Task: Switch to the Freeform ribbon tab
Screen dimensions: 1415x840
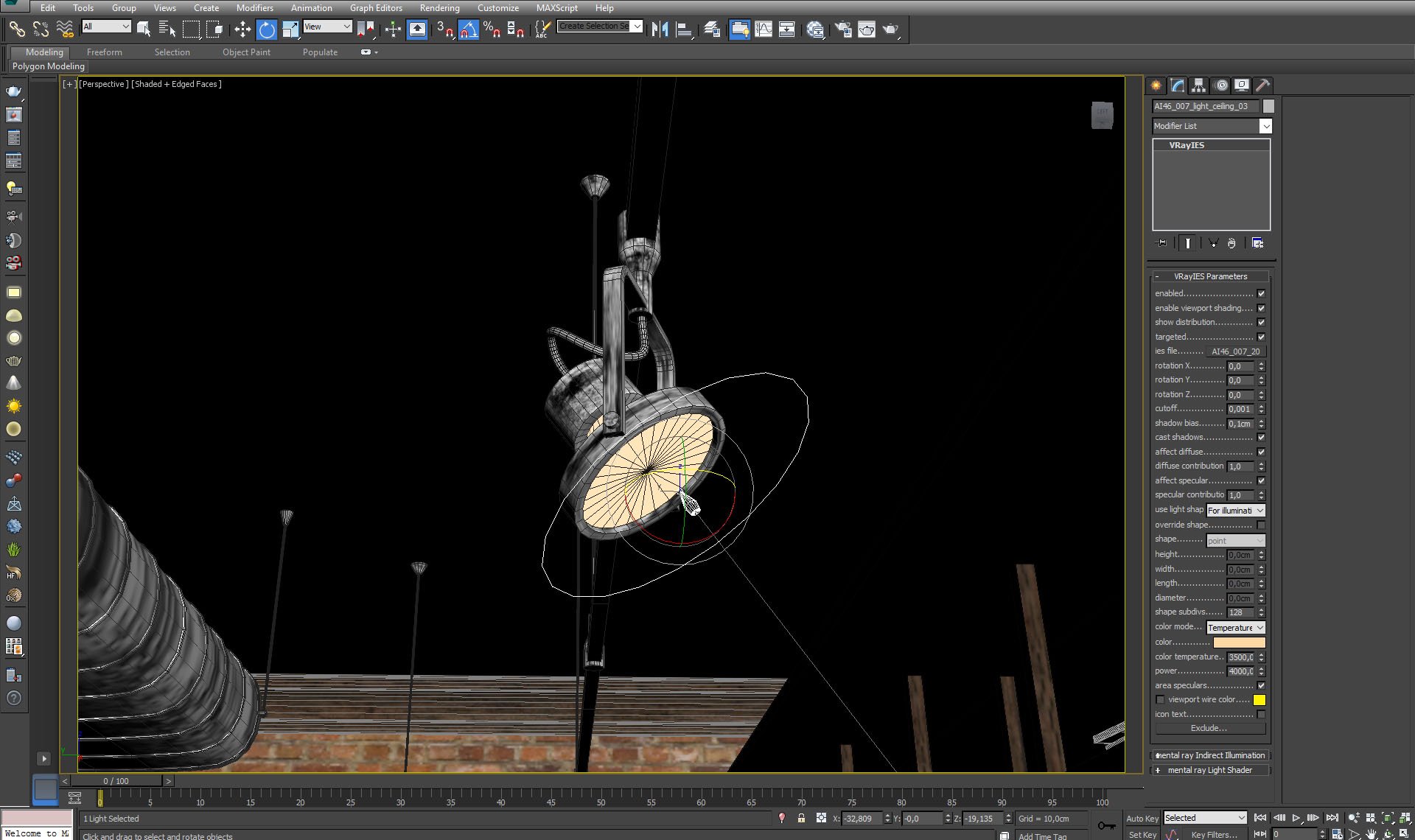Action: [x=104, y=52]
